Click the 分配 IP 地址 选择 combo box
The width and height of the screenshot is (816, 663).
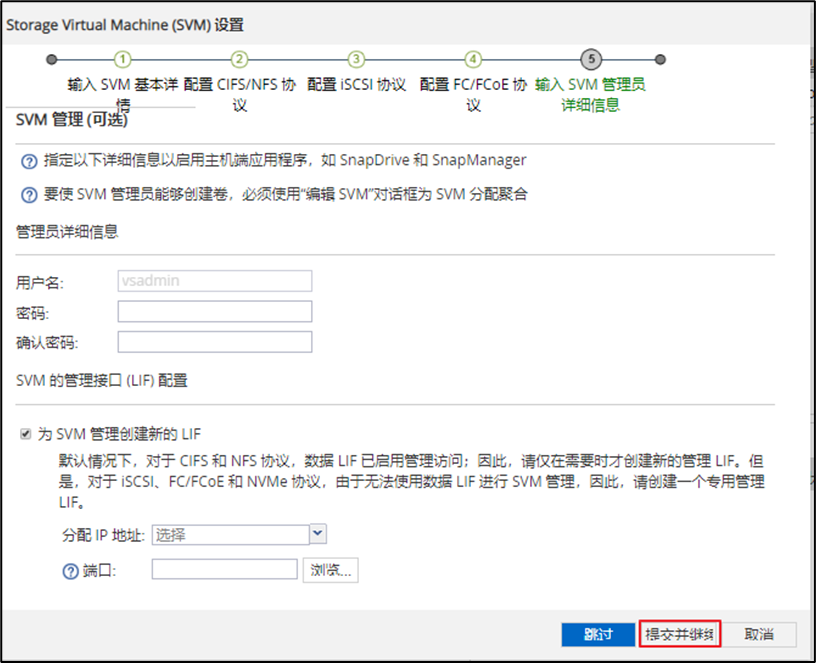[x=230, y=535]
